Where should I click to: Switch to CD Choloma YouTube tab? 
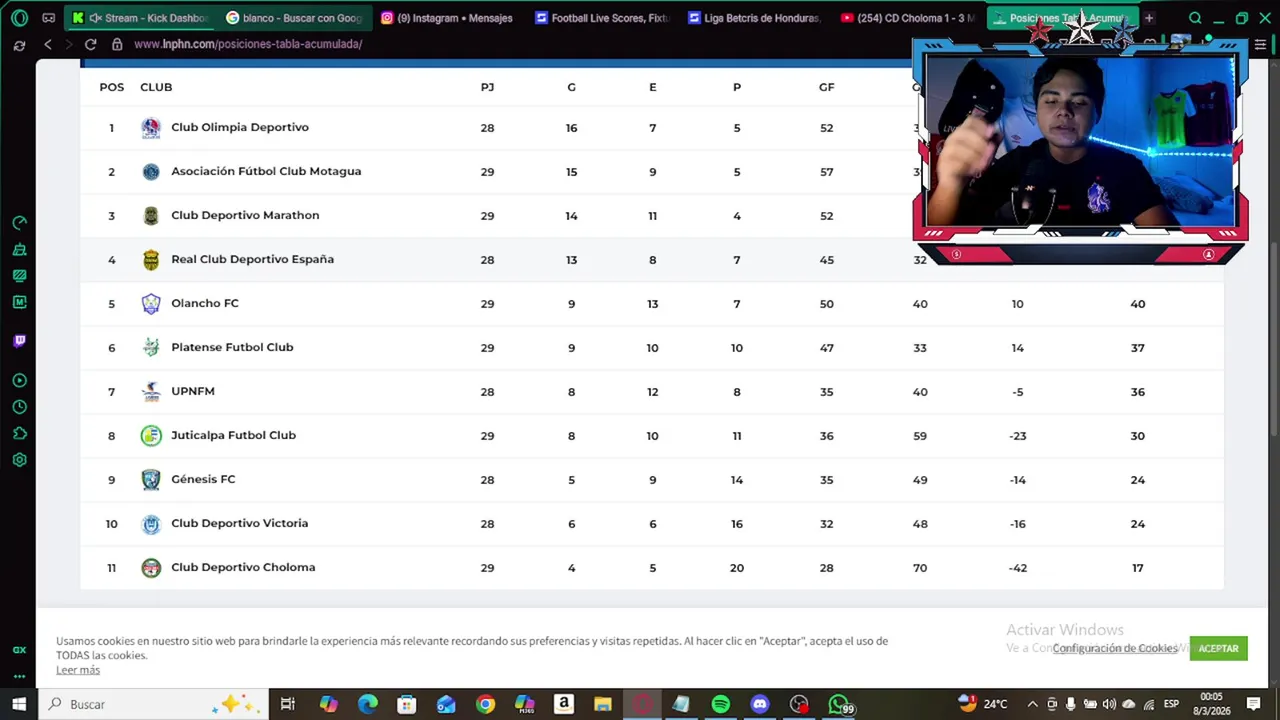click(908, 18)
